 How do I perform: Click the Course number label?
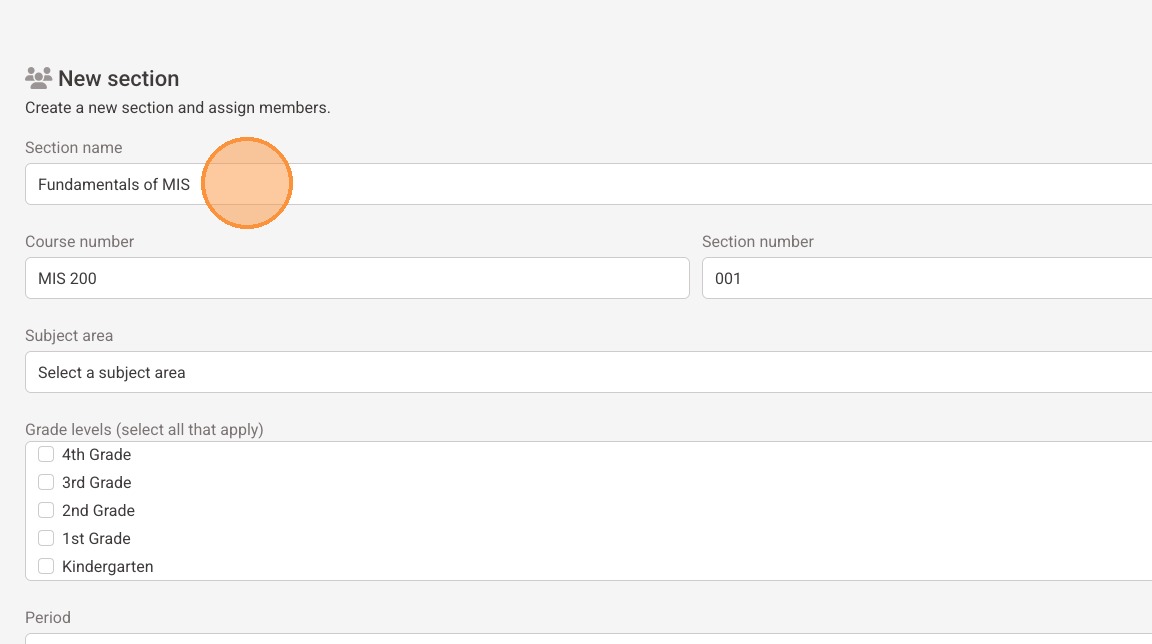click(79, 241)
